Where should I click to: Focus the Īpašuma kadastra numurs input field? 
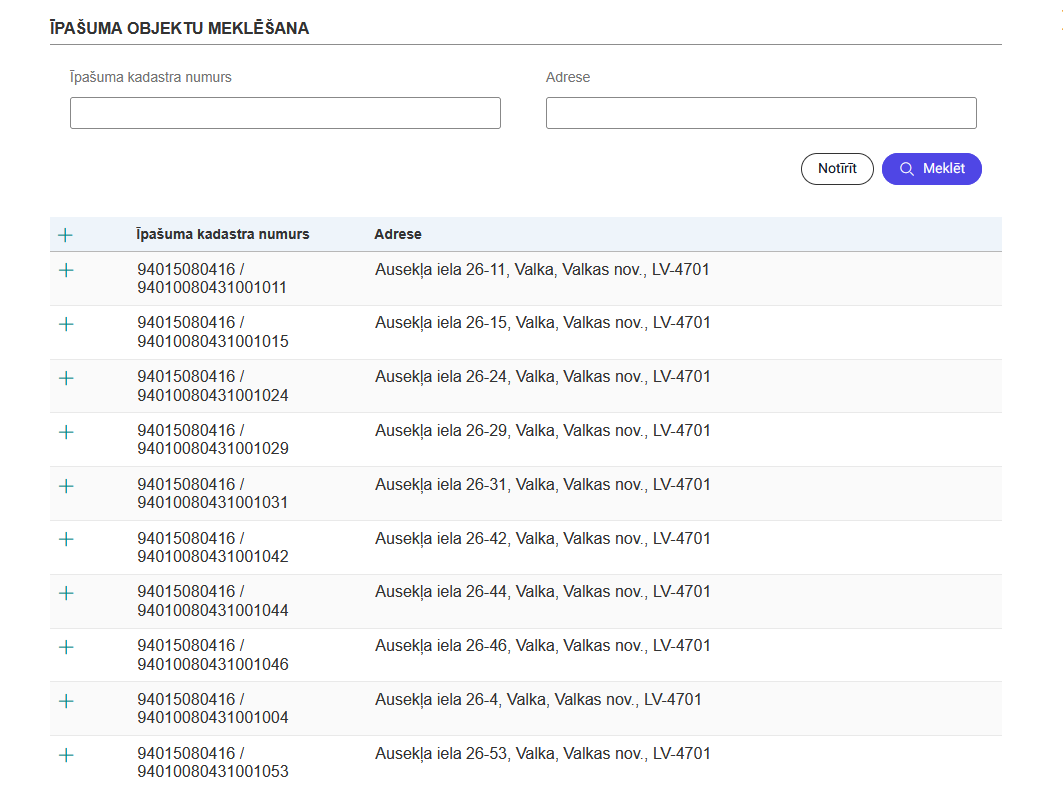point(285,113)
